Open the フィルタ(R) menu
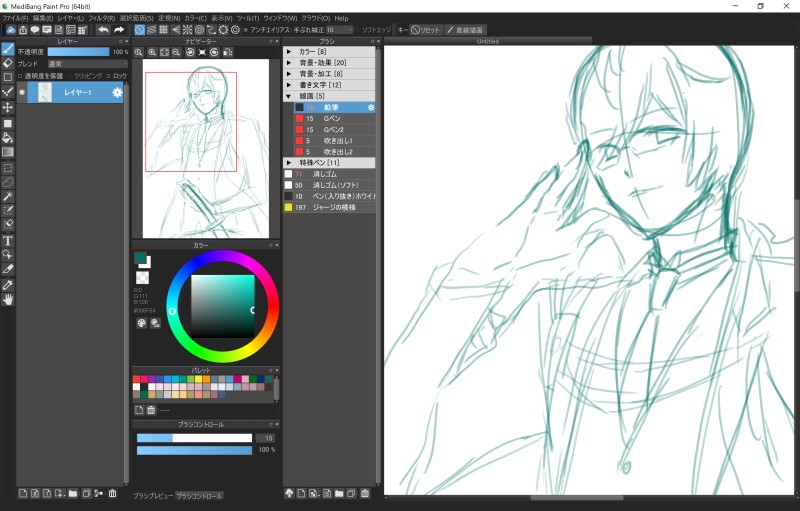800x511 pixels. click(101, 18)
